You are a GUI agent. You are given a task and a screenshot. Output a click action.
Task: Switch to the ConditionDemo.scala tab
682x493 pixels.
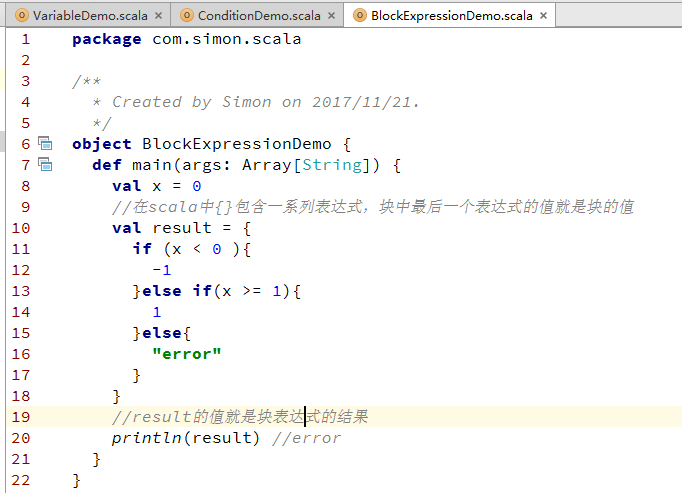pyautogui.click(x=259, y=16)
